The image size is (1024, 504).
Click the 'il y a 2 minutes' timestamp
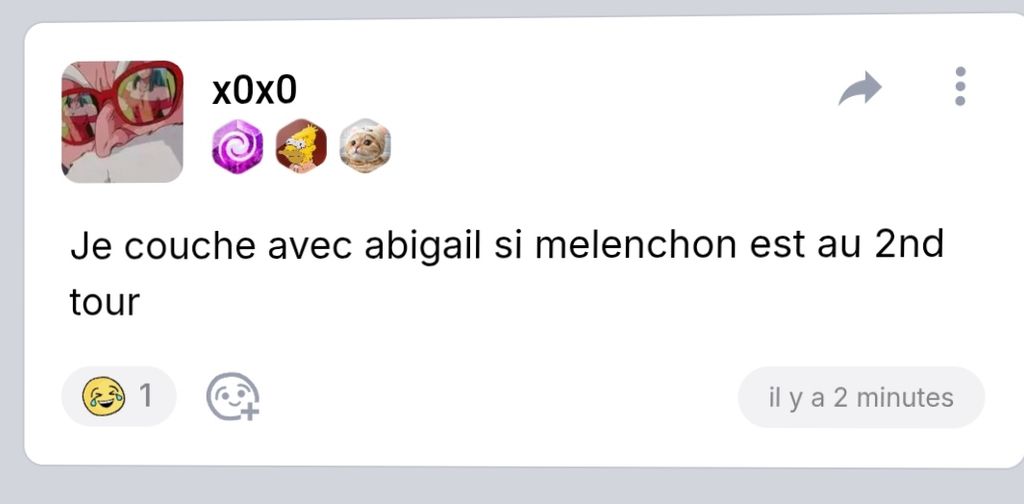tap(861, 398)
